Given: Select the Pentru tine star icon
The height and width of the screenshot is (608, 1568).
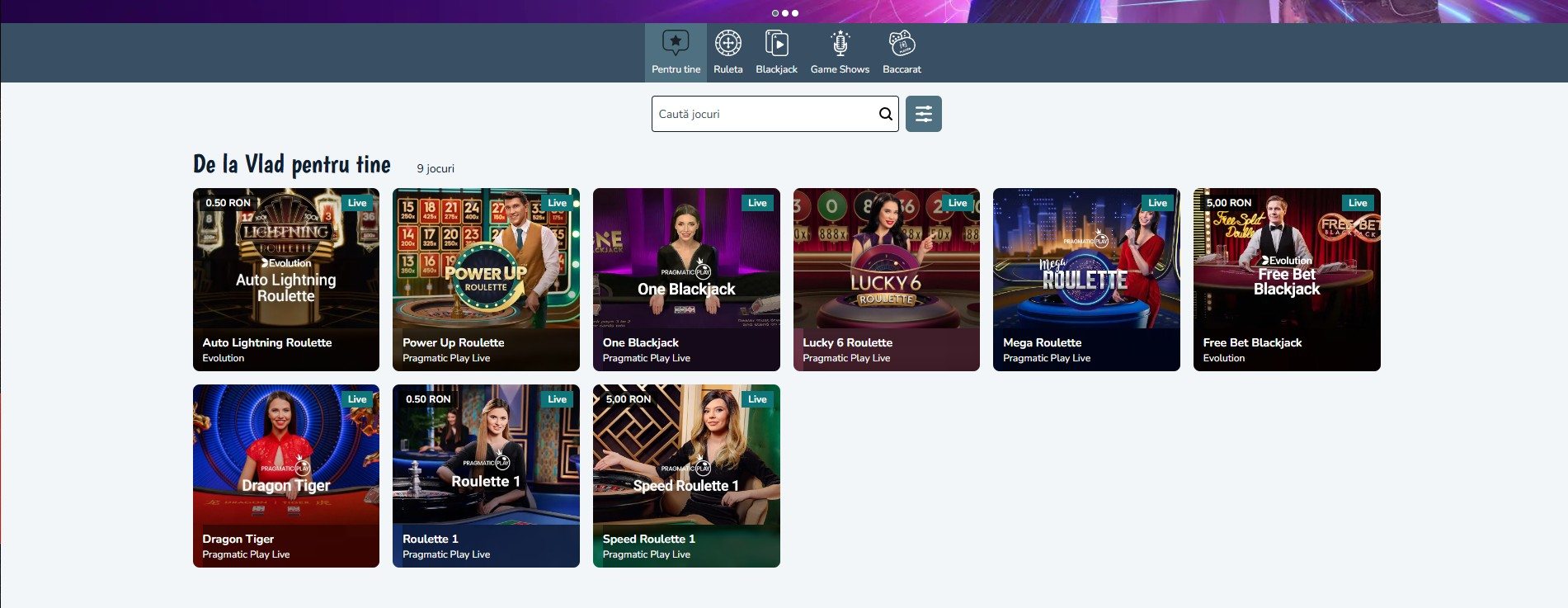Looking at the screenshot, I should click(676, 43).
